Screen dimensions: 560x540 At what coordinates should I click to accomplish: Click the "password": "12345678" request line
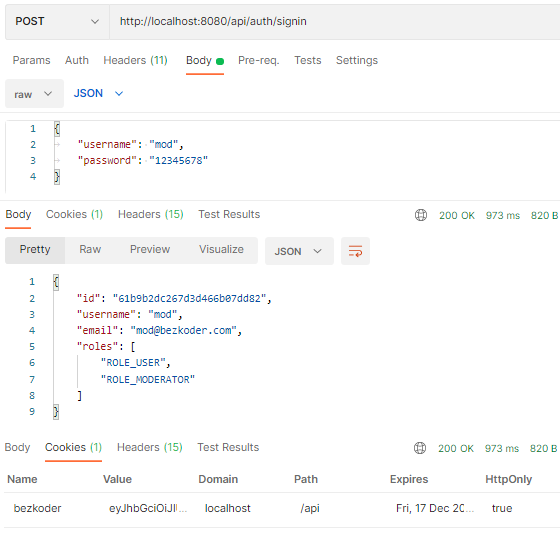coord(143,161)
